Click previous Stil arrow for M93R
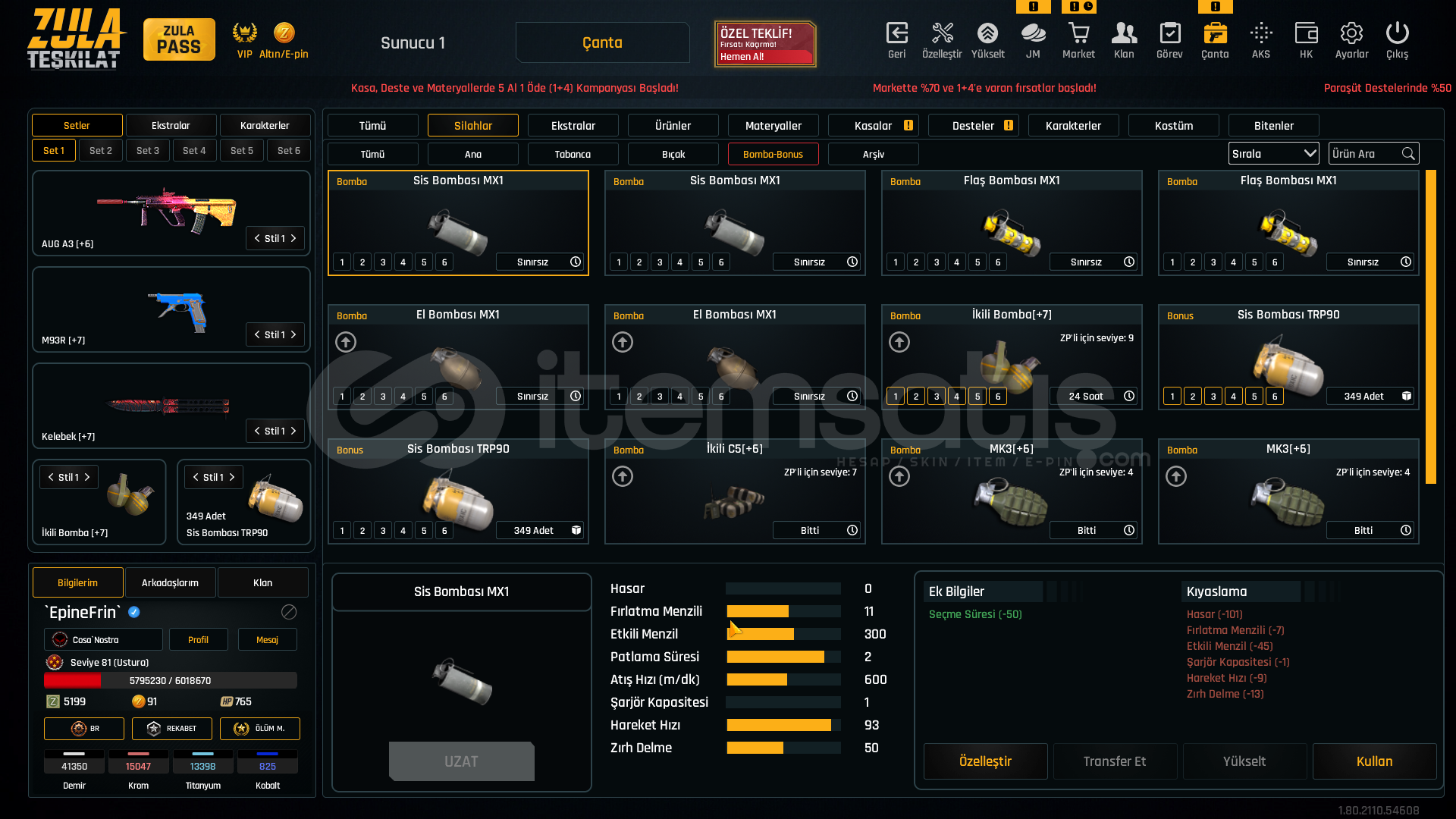This screenshot has width=1456, height=819. point(257,334)
